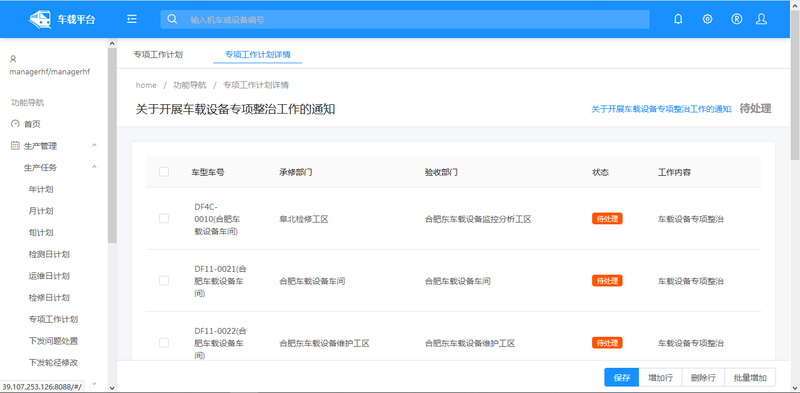The width and height of the screenshot is (800, 393).
Task: Open 检测日计划 in sidebar
Action: pyautogui.click(x=49, y=254)
